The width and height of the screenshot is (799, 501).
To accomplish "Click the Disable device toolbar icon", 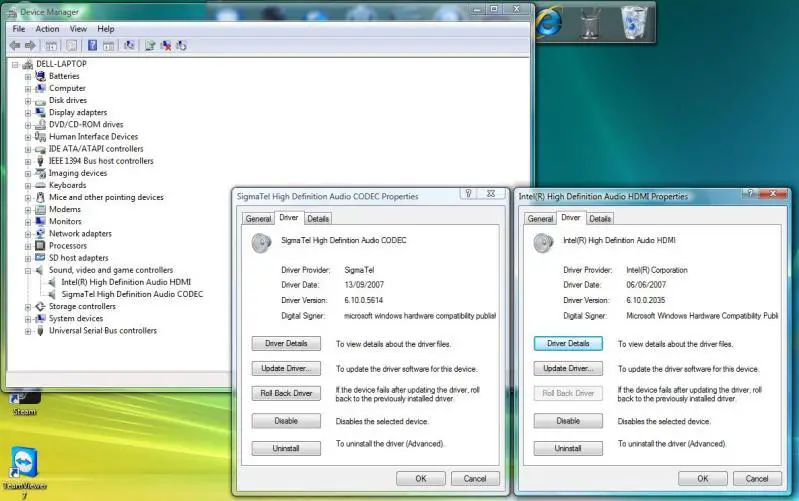I will (x=181, y=45).
